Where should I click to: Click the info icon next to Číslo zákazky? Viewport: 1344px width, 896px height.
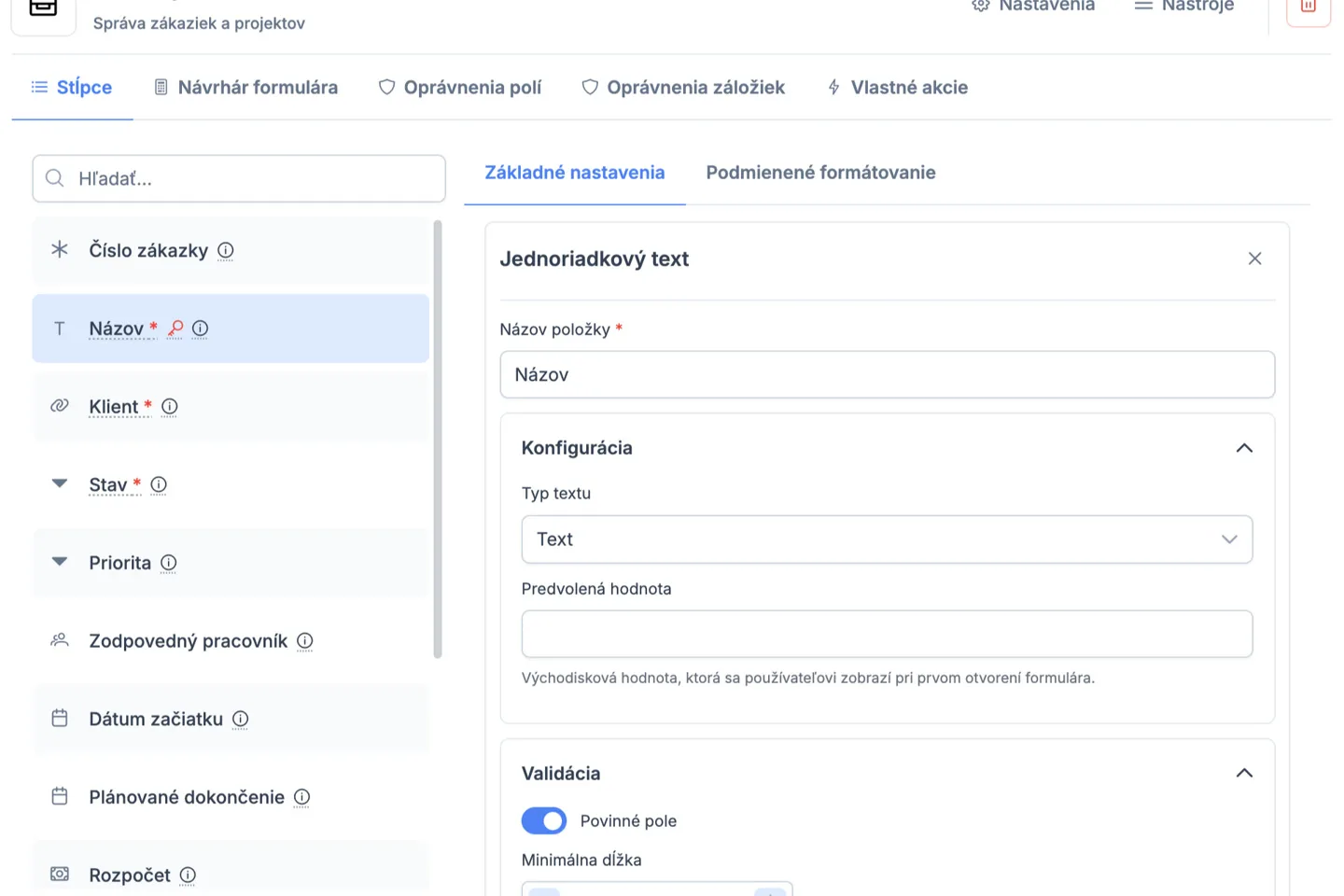(225, 250)
